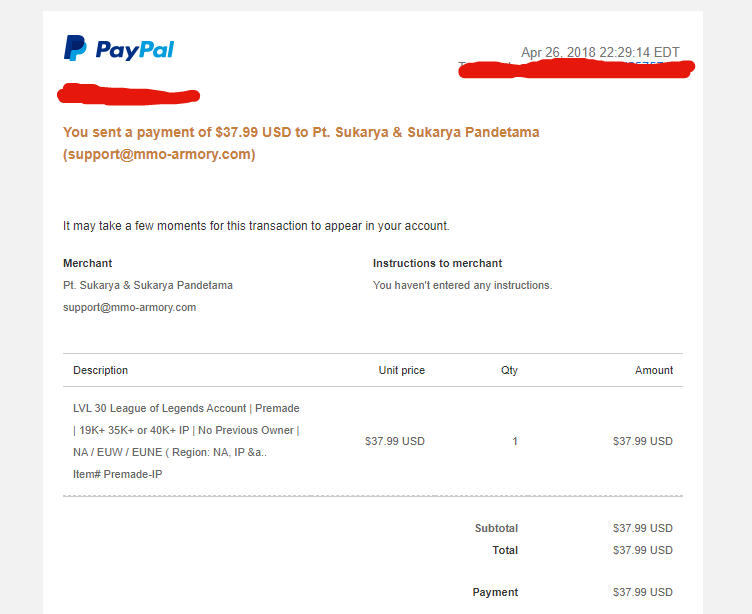Click the Apr 26, 2018 timestamp
Screen dimensions: 752x614
(600, 52)
